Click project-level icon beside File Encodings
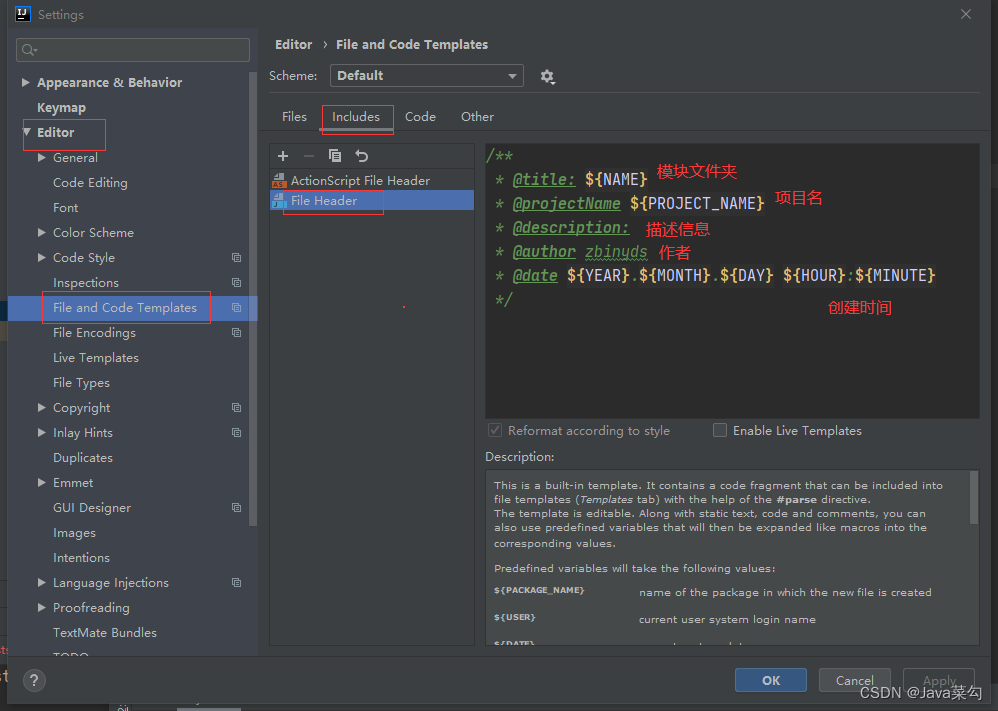 (236, 332)
